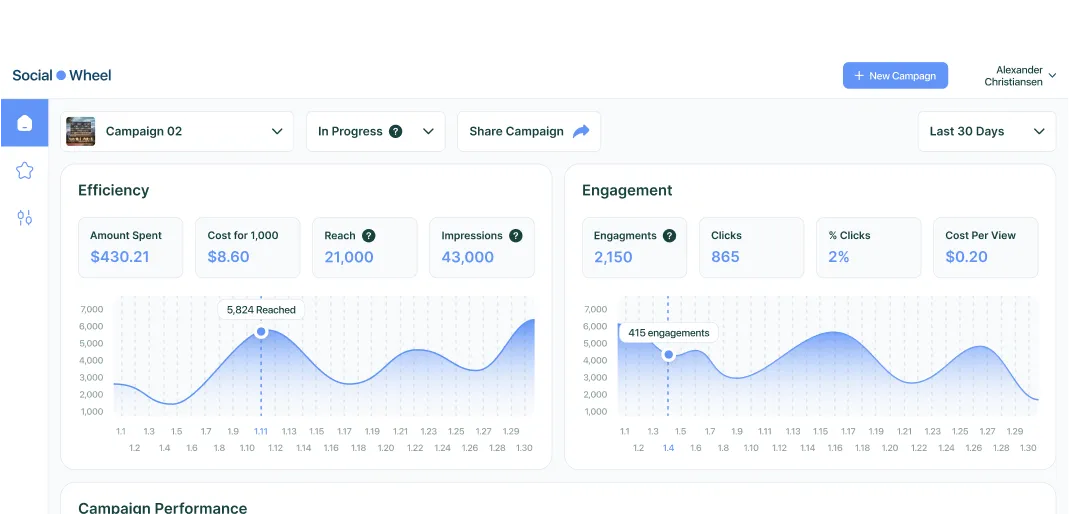Click the Share Campaign button

[x=529, y=132]
